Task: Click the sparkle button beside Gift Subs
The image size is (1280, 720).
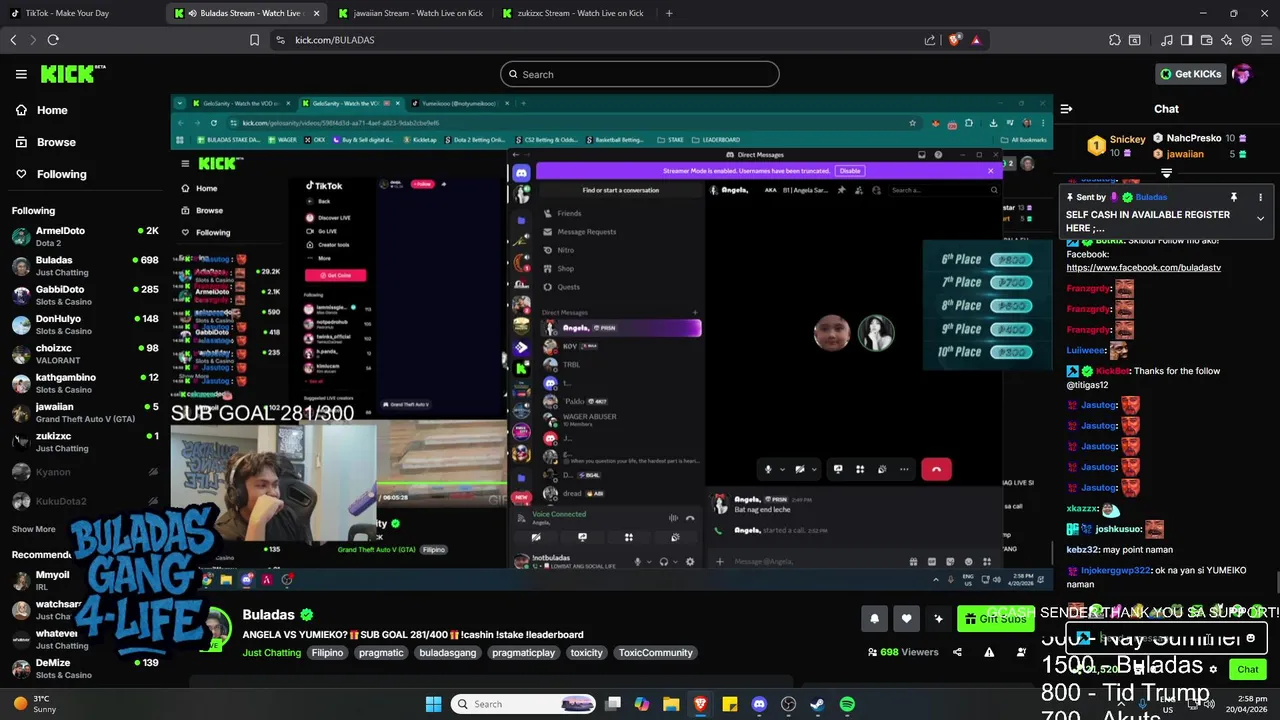Action: coord(938,619)
